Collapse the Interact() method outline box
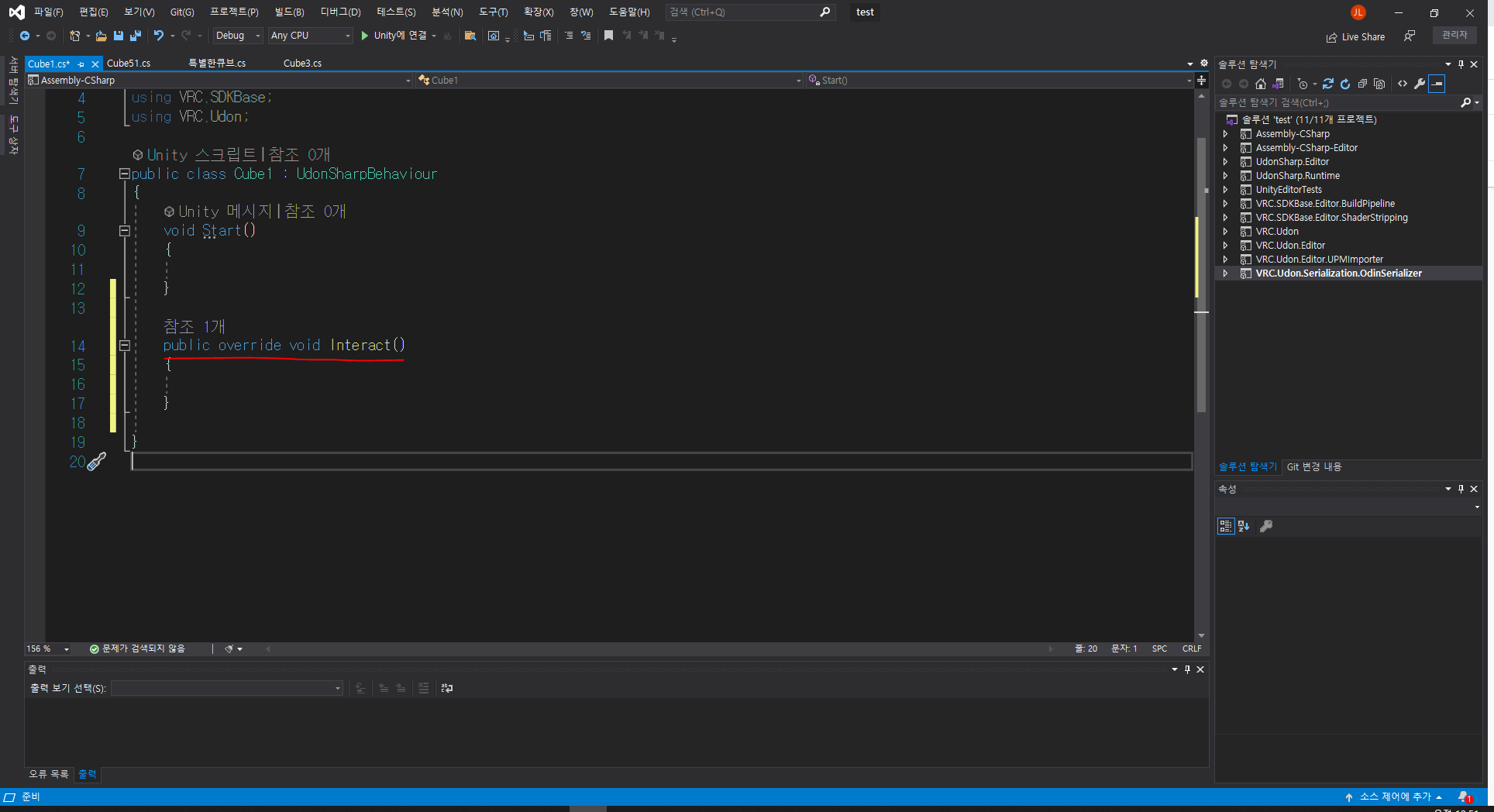Image resolution: width=1494 pixels, height=812 pixels. pos(124,346)
